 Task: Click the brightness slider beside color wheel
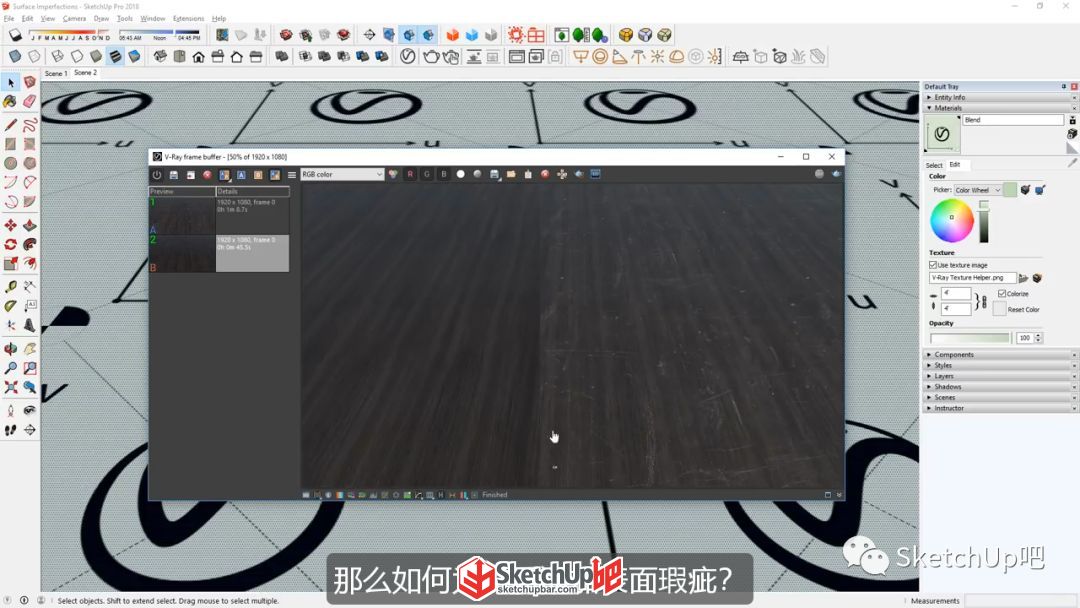984,222
